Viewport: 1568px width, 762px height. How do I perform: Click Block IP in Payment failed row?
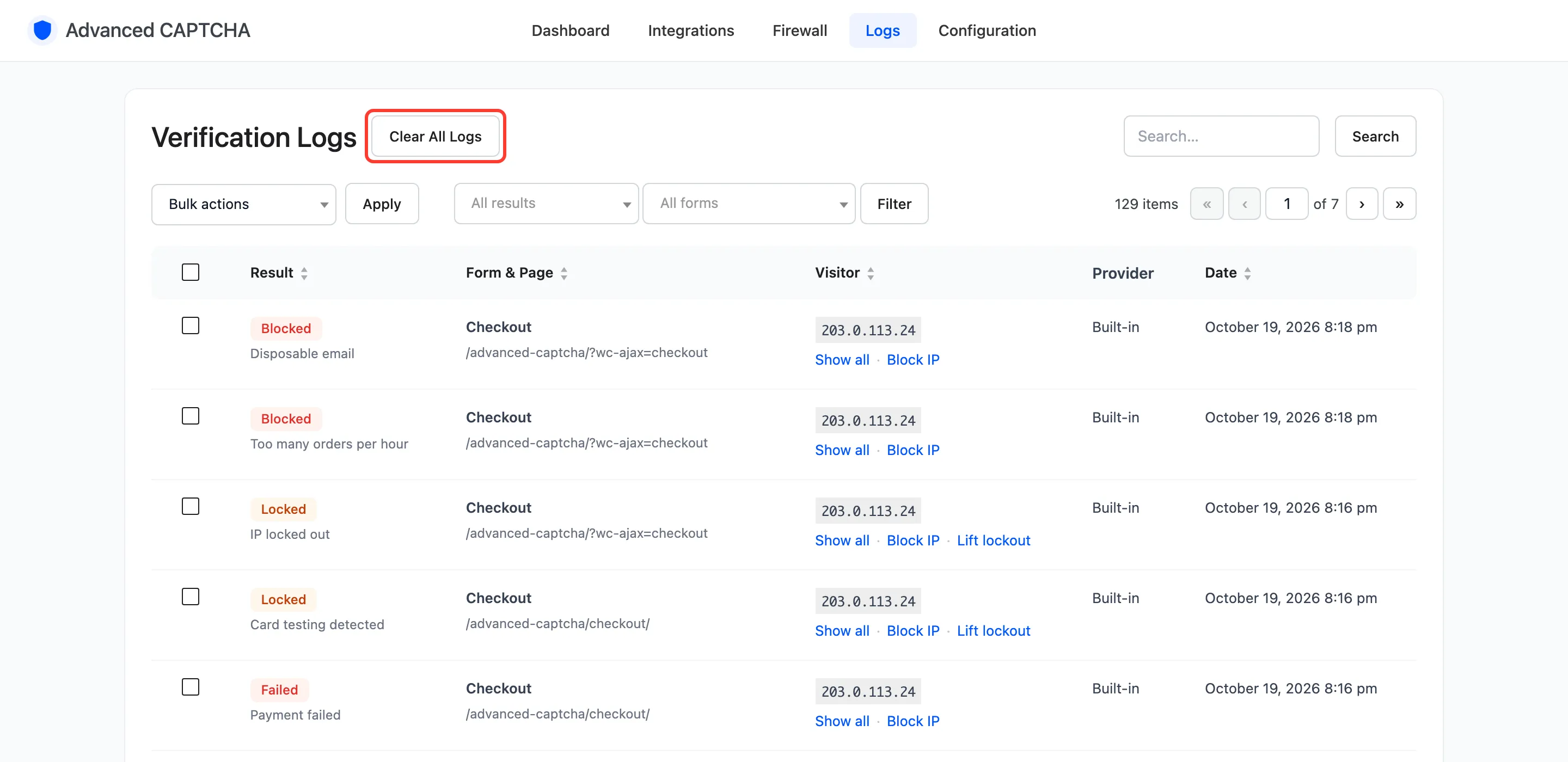pyautogui.click(x=912, y=721)
